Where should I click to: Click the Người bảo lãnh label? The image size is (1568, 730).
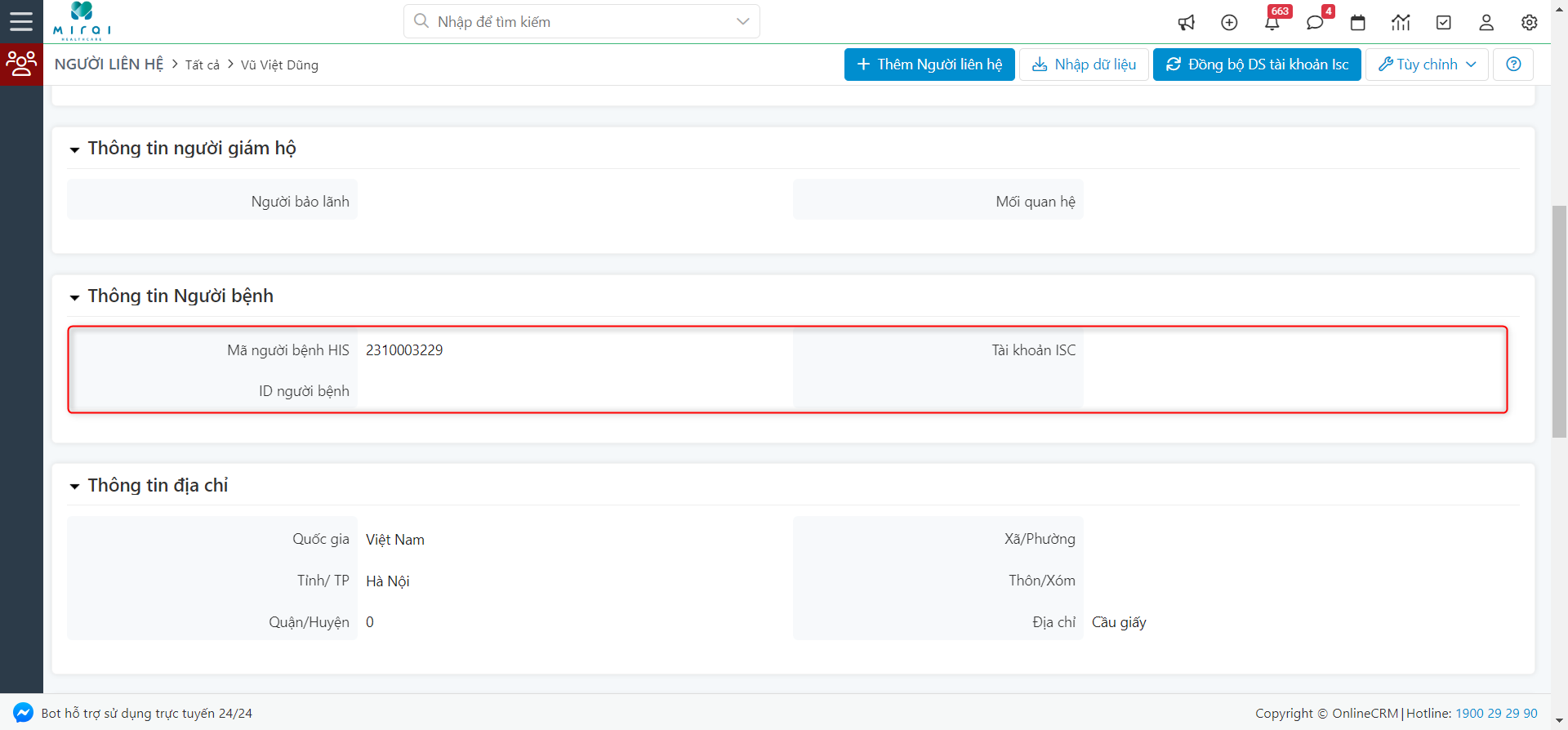[x=301, y=202]
